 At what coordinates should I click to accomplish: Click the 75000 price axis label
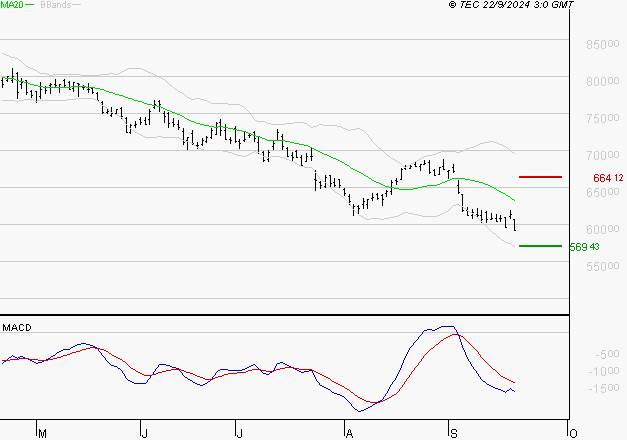603,118
